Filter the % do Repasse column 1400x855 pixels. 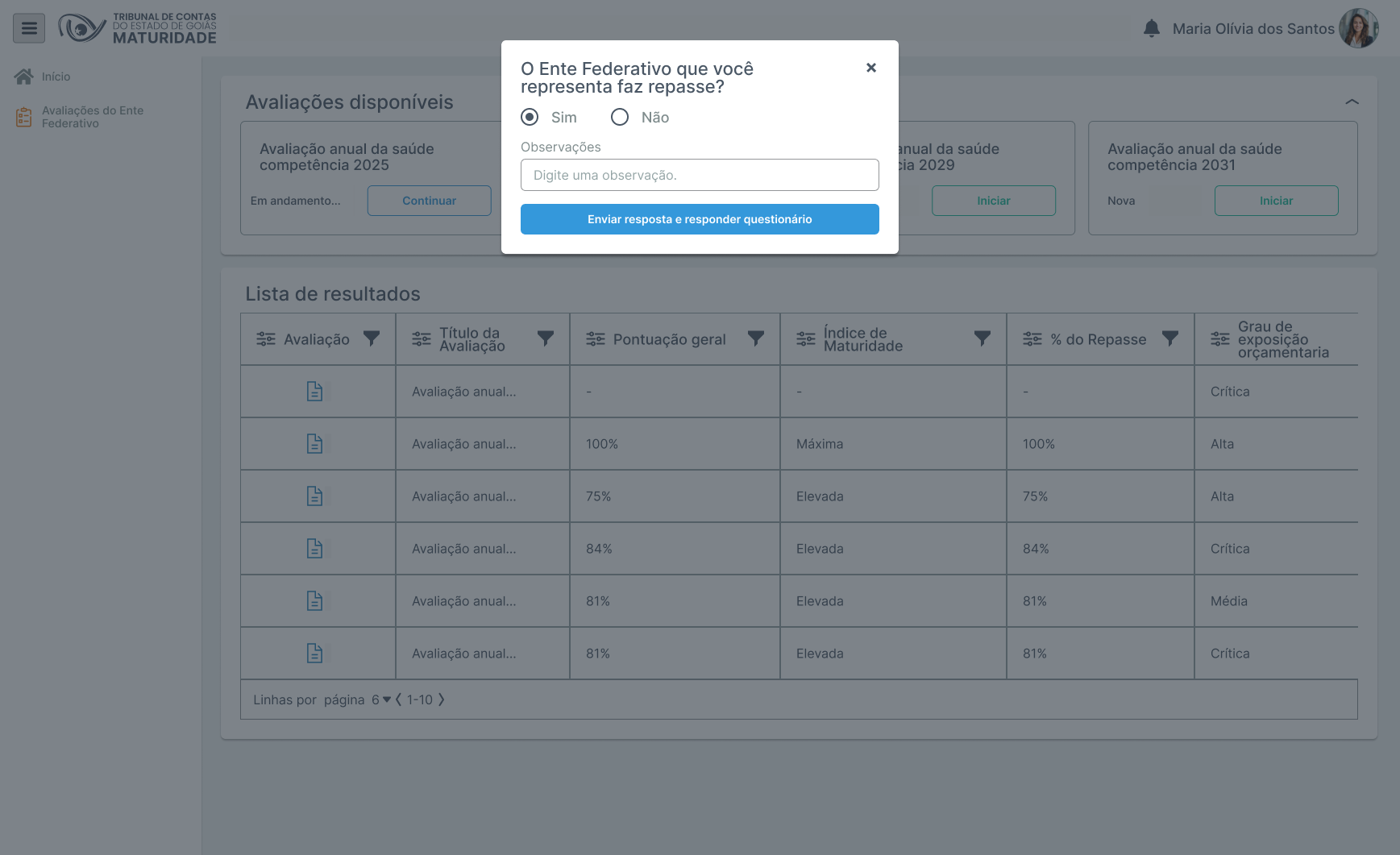(x=1169, y=338)
